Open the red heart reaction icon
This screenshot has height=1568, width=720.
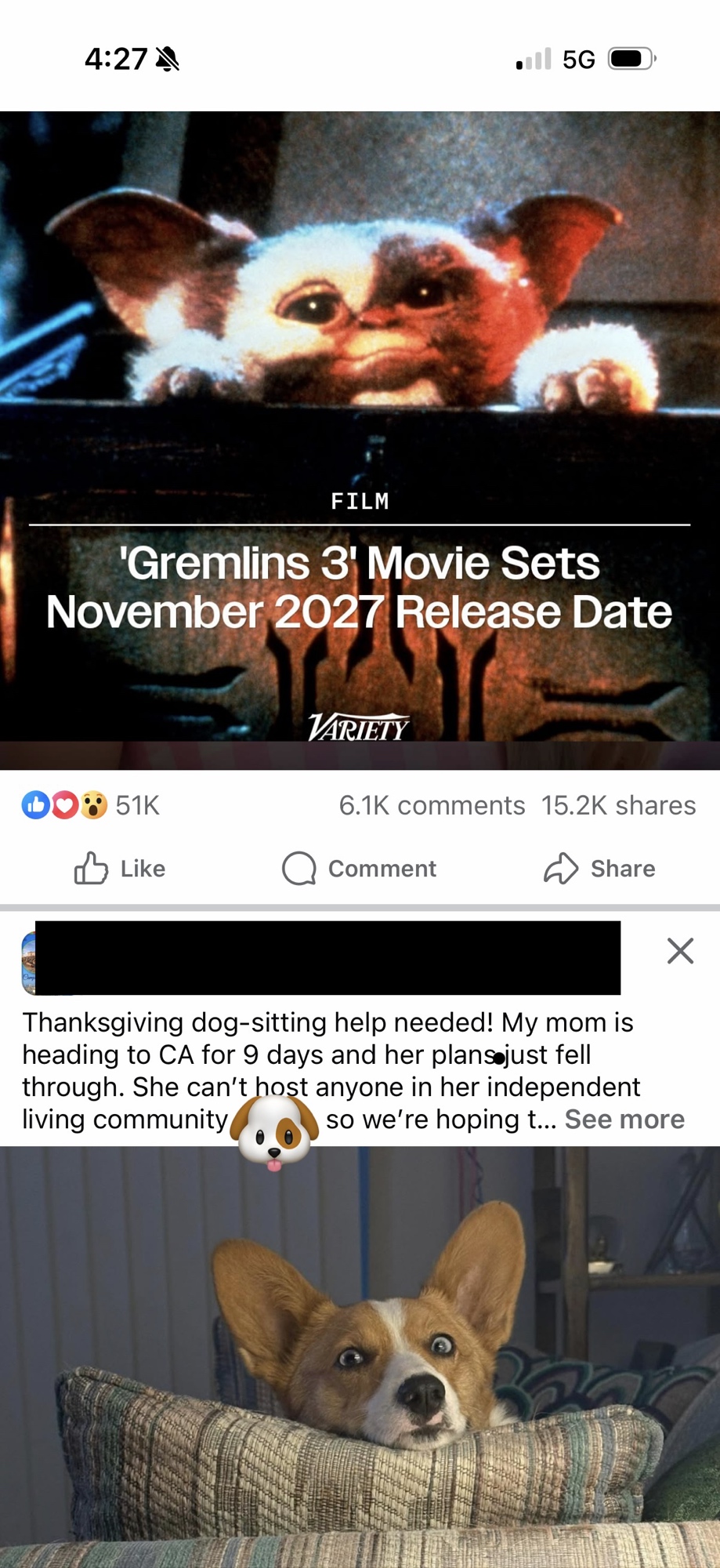pos(65,805)
